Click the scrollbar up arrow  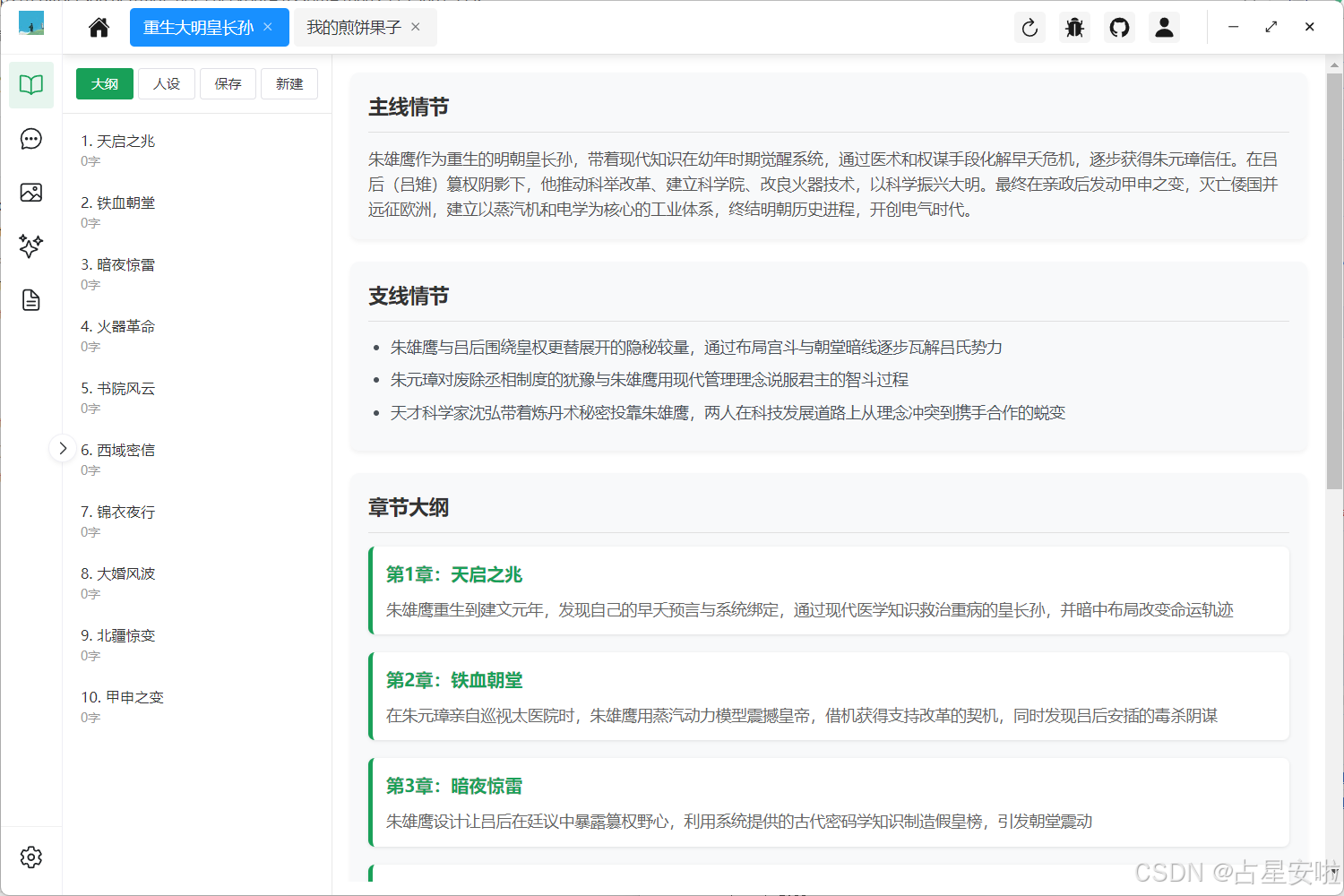coord(1334,65)
